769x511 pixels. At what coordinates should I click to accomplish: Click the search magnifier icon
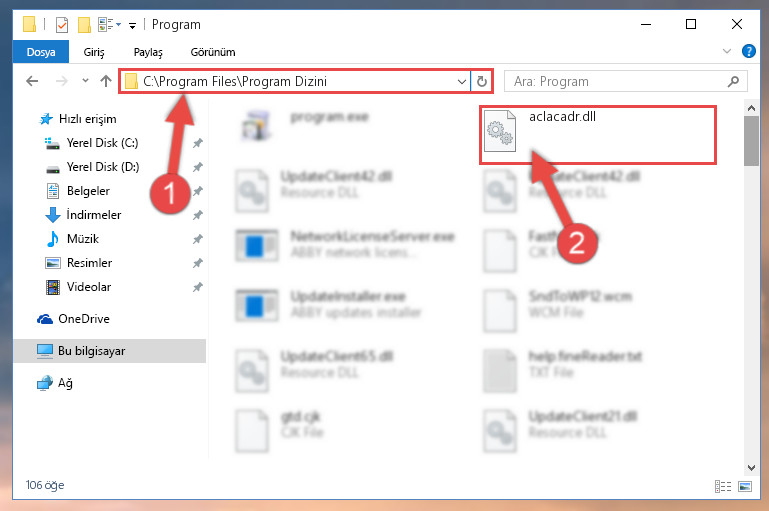click(733, 81)
